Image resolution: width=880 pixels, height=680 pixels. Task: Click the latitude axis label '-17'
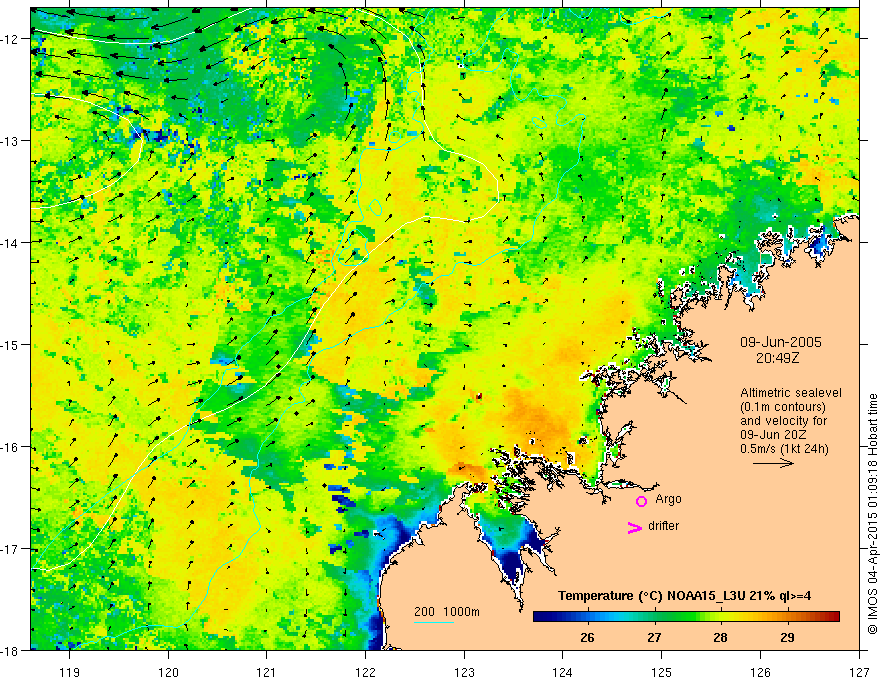pyautogui.click(x=11, y=549)
